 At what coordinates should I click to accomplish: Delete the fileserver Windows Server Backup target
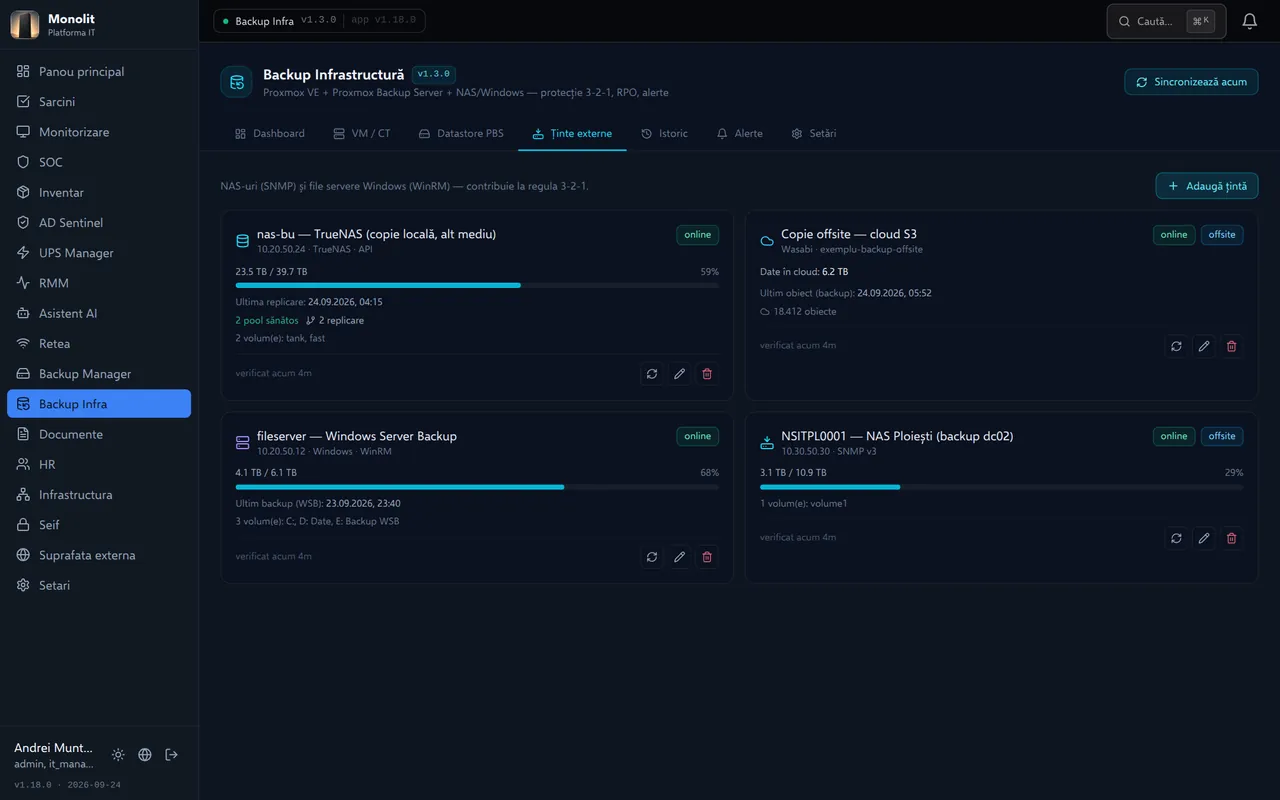tap(707, 557)
